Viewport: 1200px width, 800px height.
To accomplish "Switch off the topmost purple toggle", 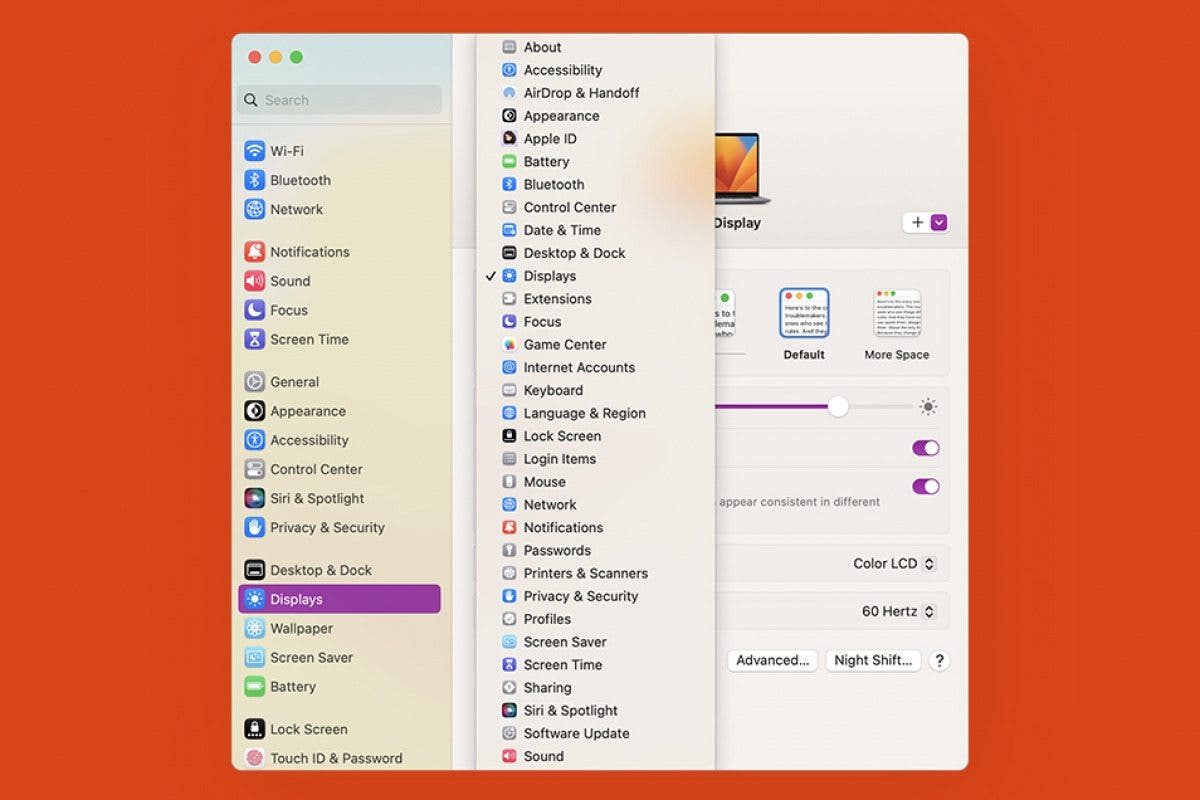I will coord(923,448).
